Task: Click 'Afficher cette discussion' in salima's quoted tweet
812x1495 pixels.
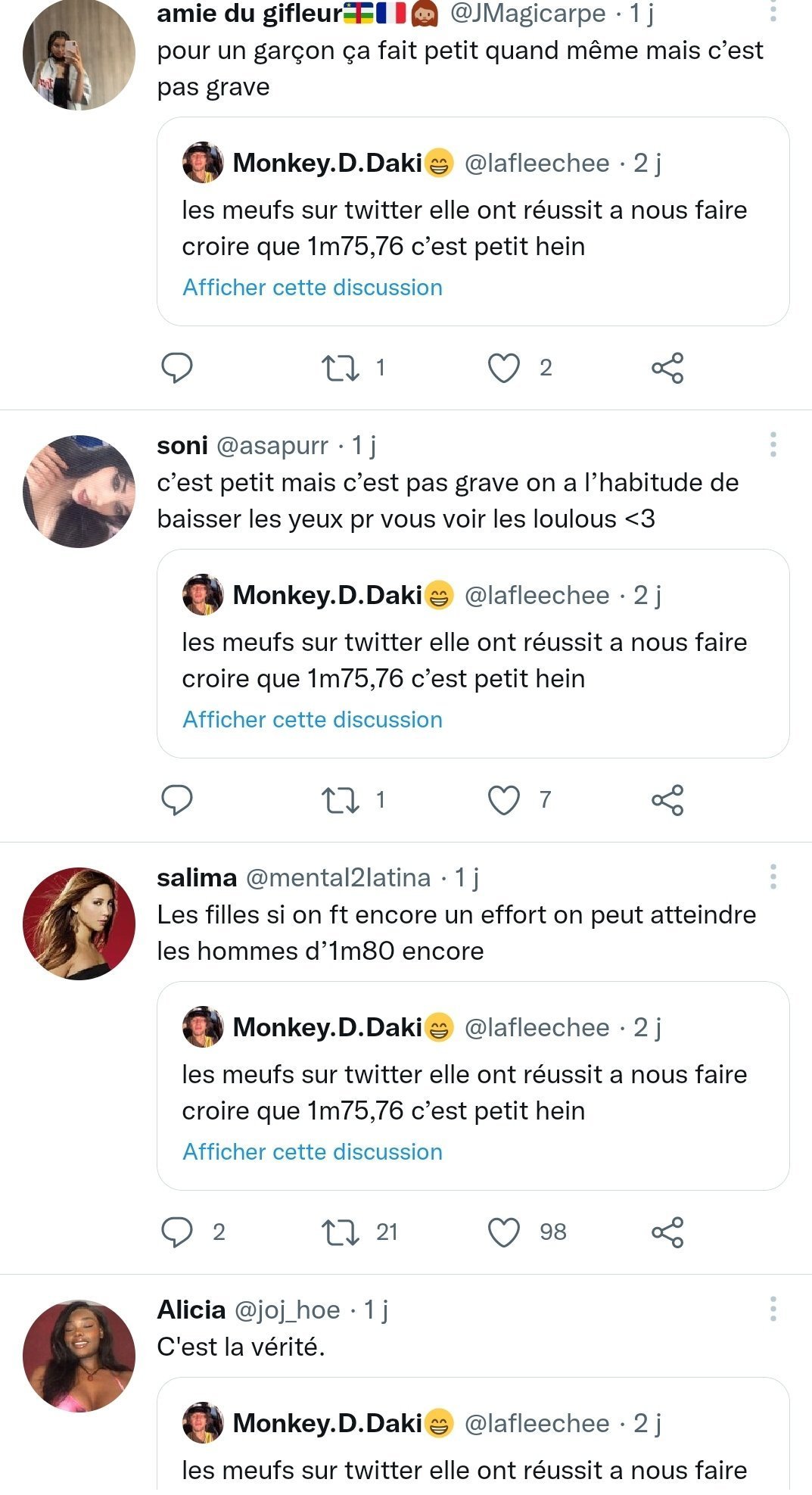Action: coord(313,1152)
